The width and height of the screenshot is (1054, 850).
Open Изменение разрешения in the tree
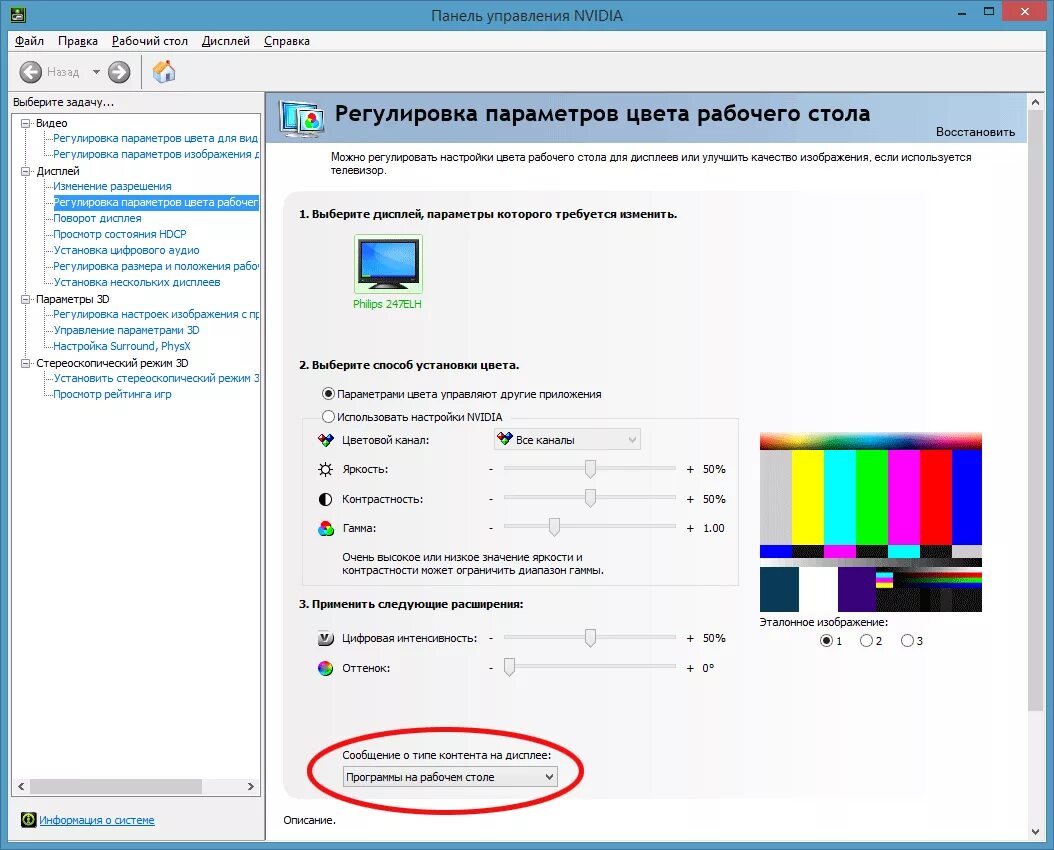tap(112, 186)
